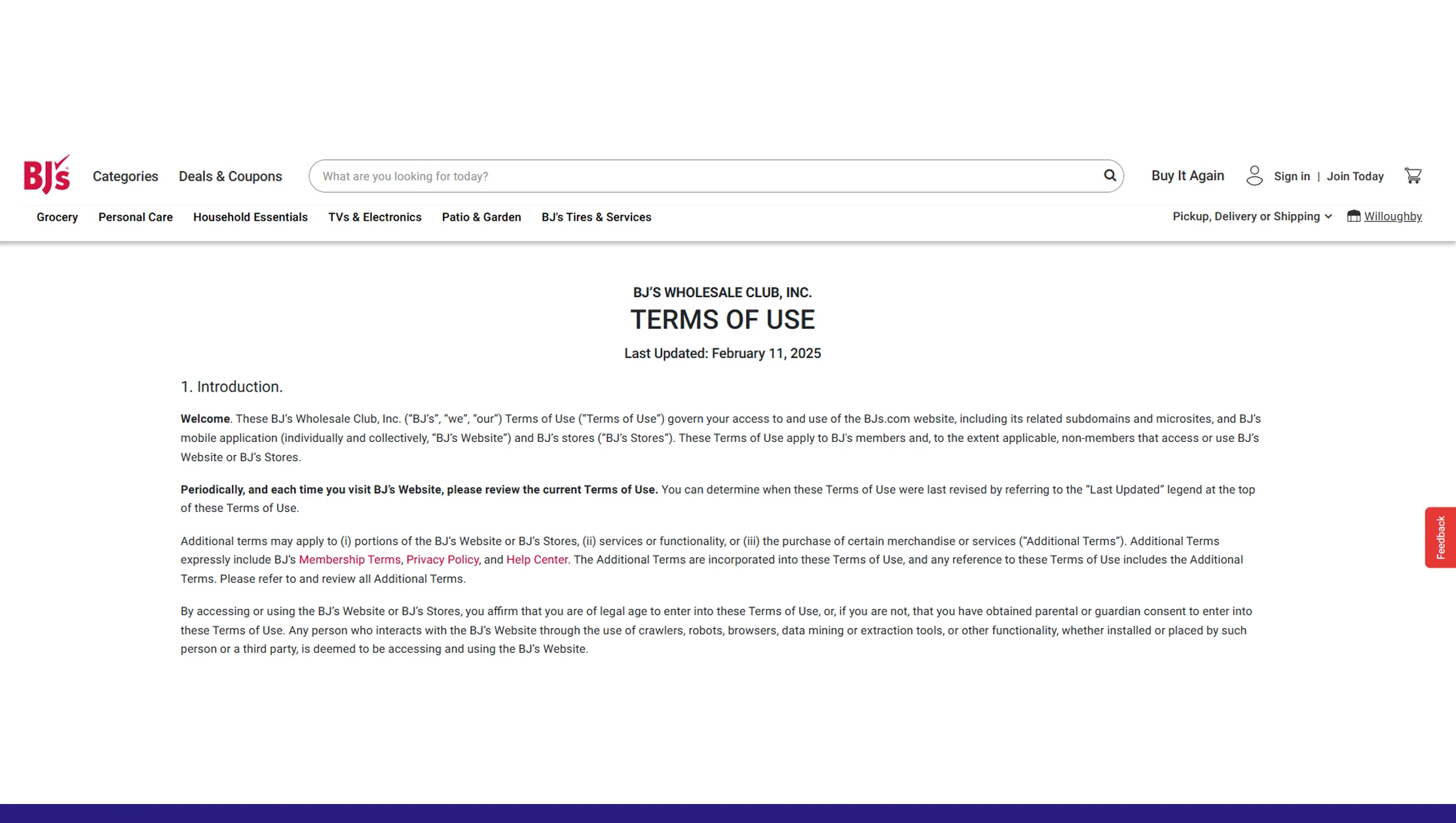Open the Privacy Policy link

pos(442,560)
